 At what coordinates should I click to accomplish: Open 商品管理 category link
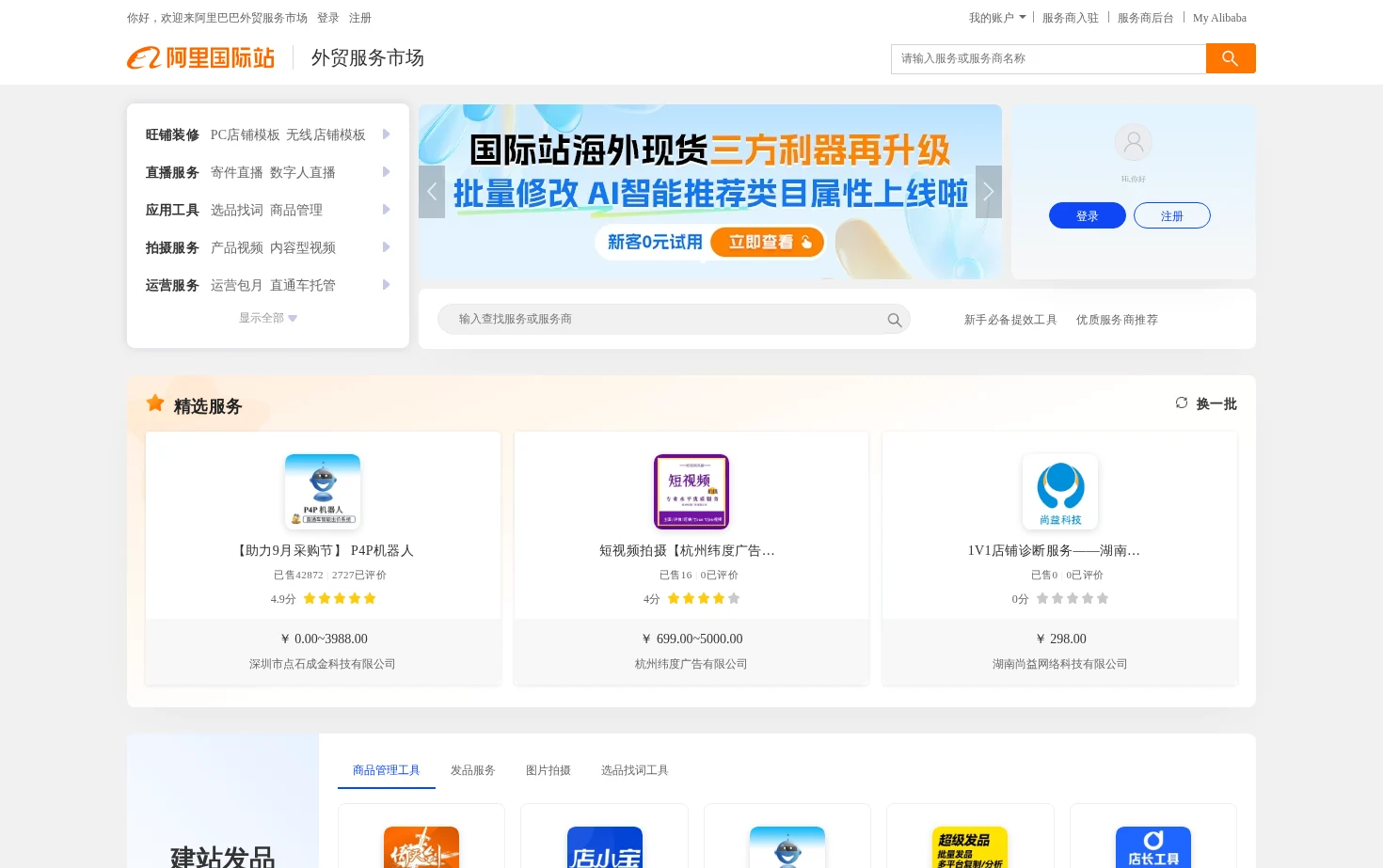(x=296, y=210)
